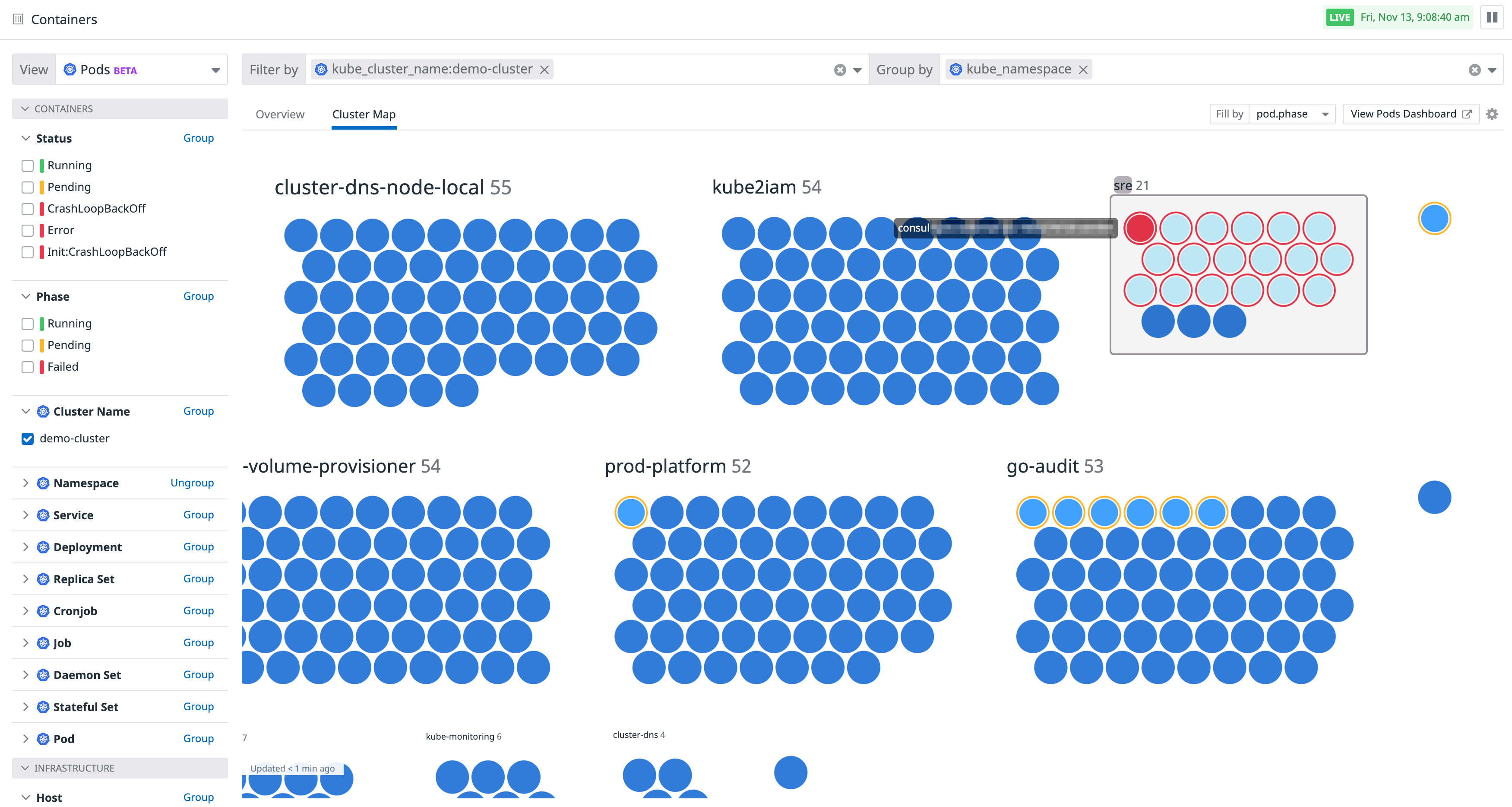Open the settings gear near Fill by

point(1491,114)
